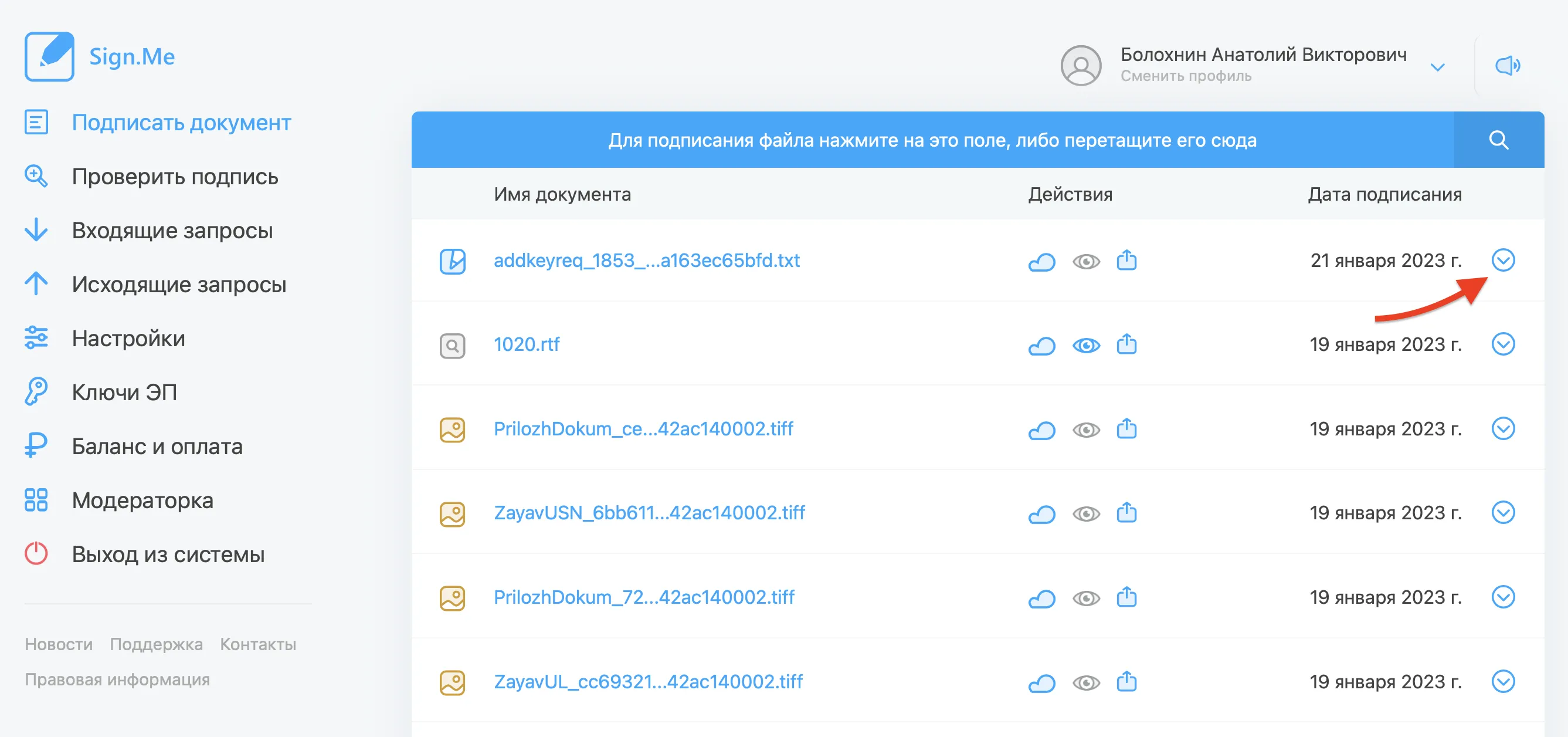The image size is (1568, 737).
Task: Click cloud icon for 1020.rtf
Action: click(1041, 346)
